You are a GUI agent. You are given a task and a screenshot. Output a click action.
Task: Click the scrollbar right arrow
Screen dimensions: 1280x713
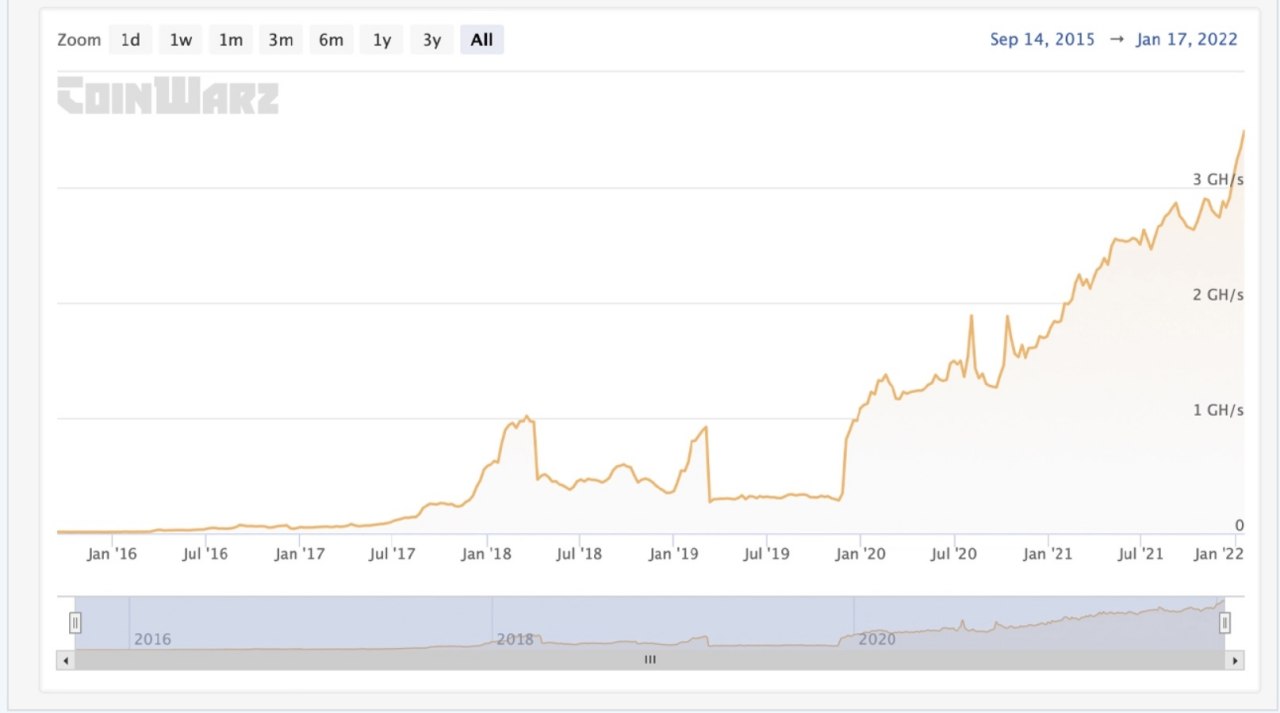click(1235, 660)
